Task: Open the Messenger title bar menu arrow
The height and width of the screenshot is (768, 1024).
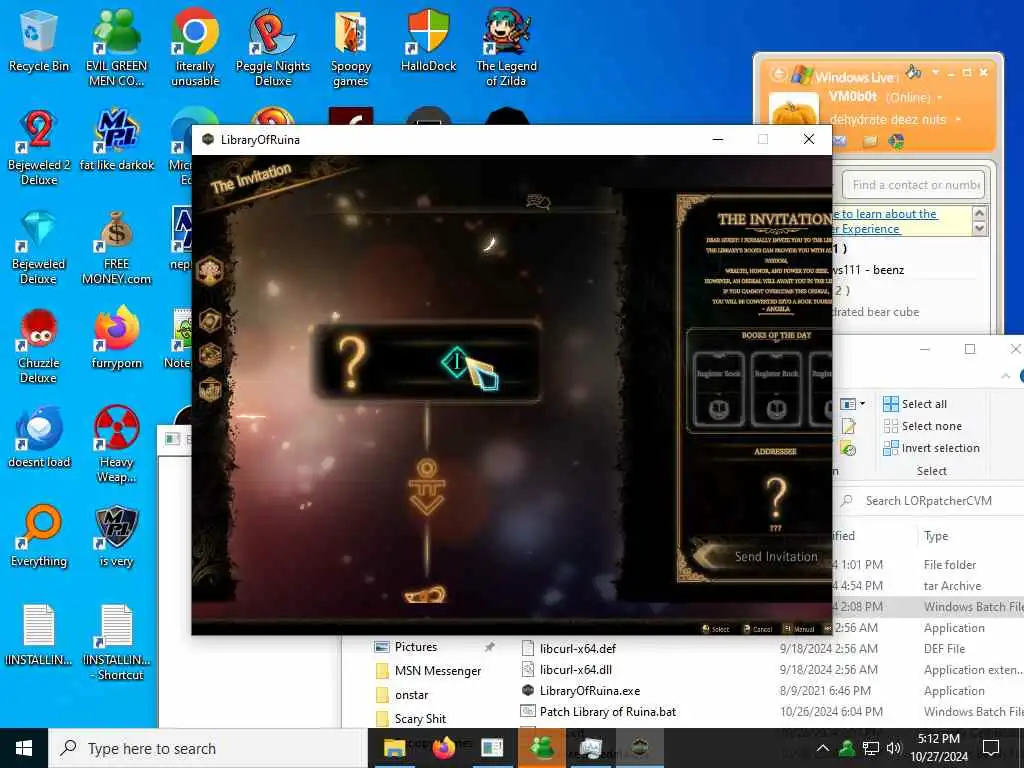Action: tap(936, 72)
